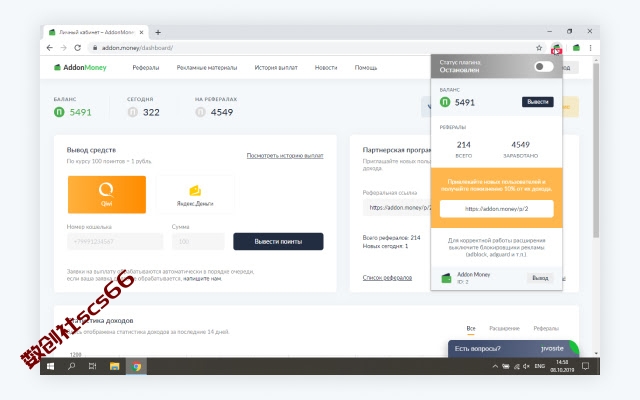Open the volume control in system tray
Viewport: 640px width, 400px height.
point(526,366)
